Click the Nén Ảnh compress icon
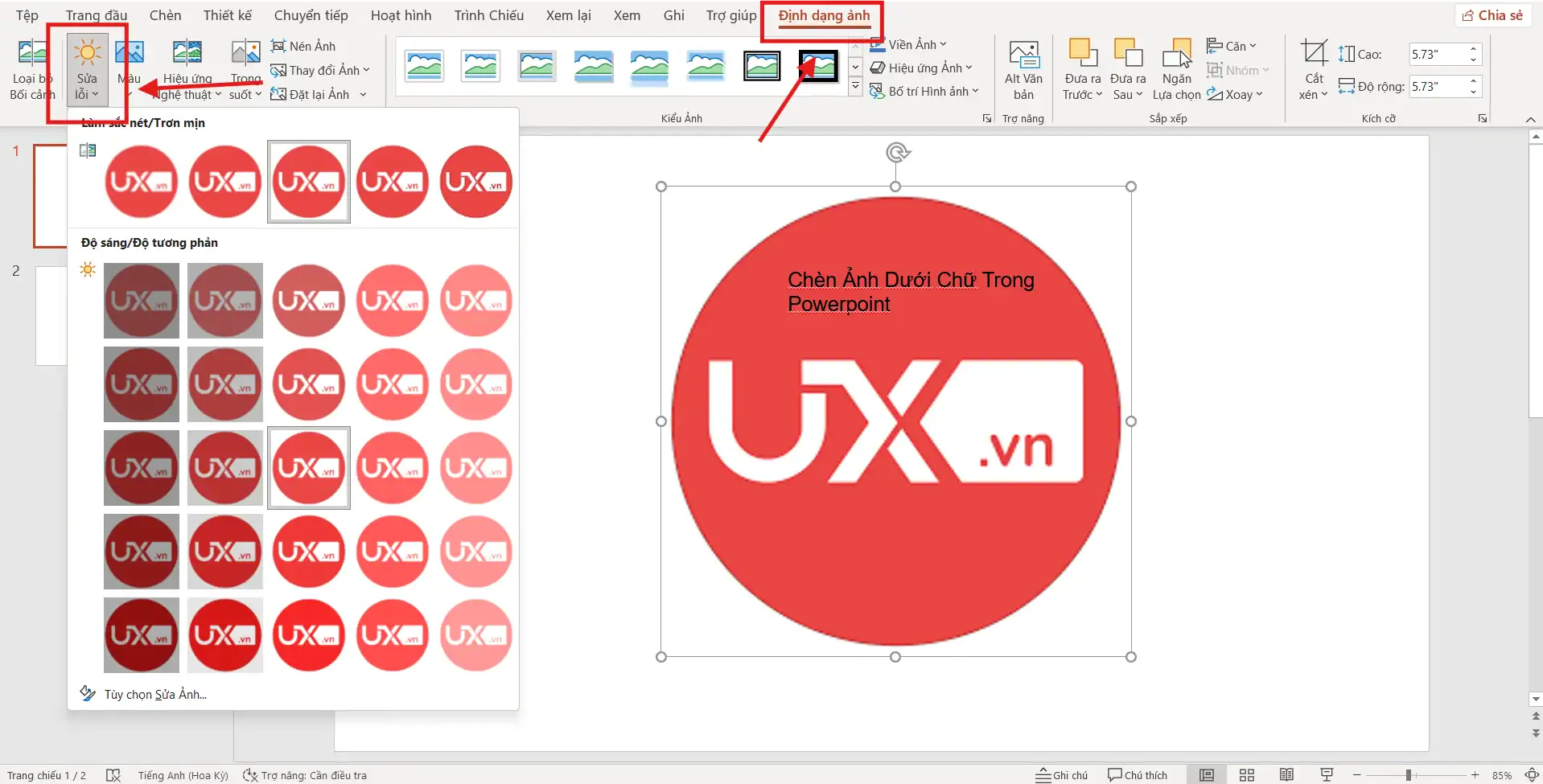The image size is (1543, 784). tap(279, 46)
